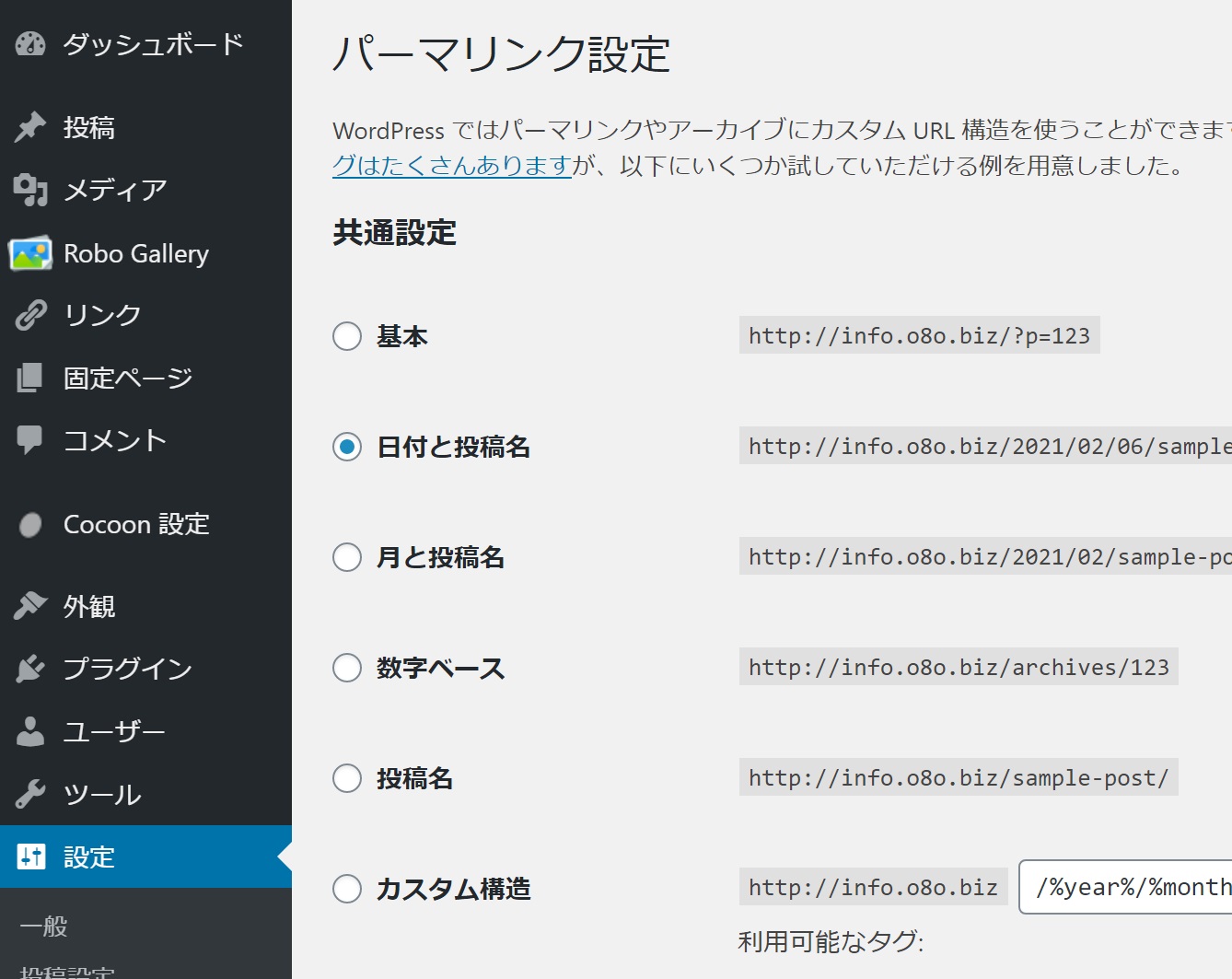Image resolution: width=1232 pixels, height=979 pixels.
Task: Click the custom structure text field
Action: tap(1128, 887)
